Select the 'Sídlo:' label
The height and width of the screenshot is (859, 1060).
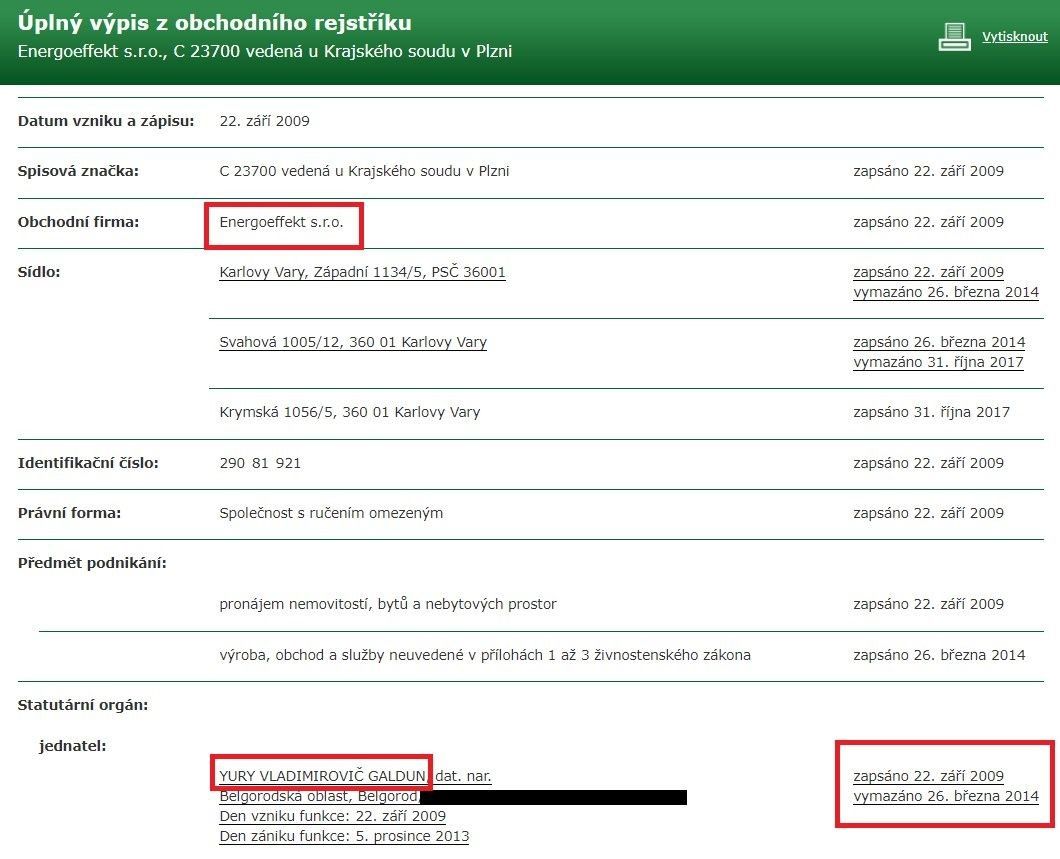pos(39,272)
